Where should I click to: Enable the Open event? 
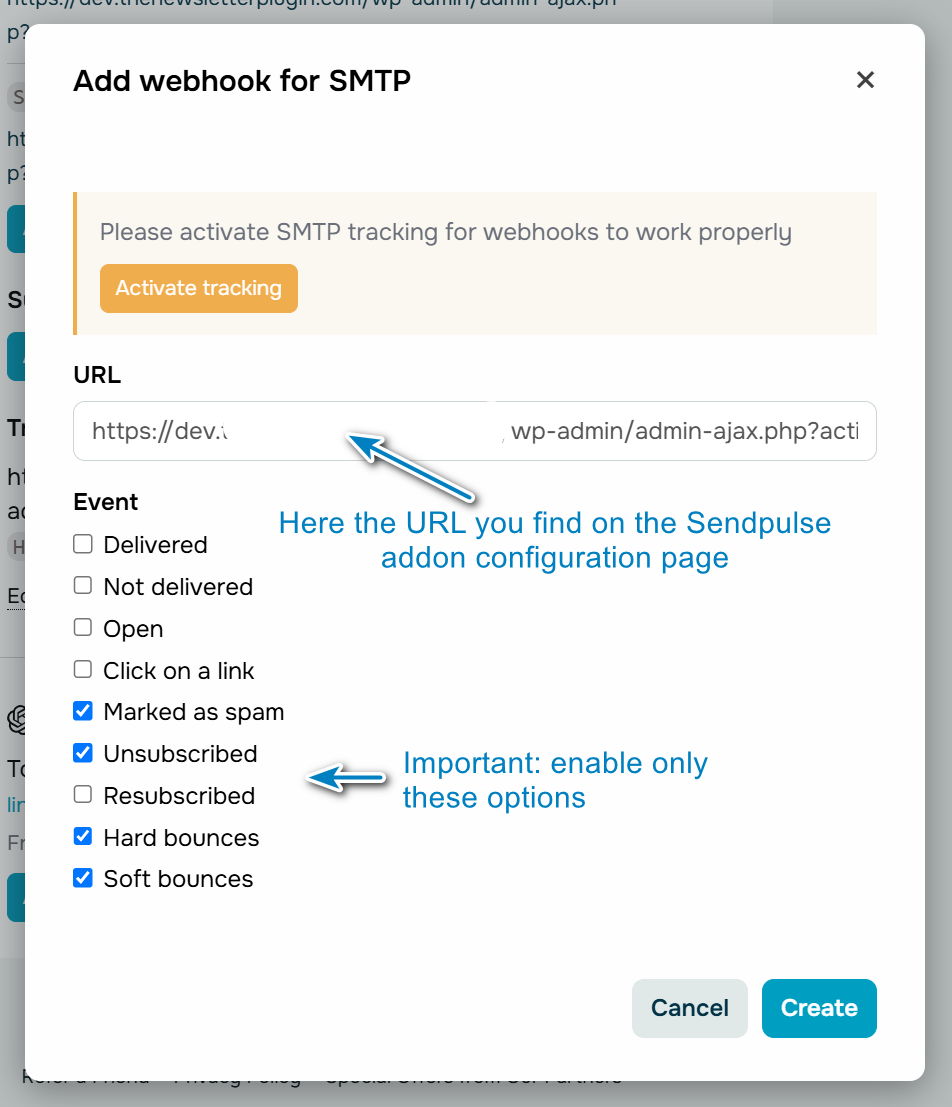(x=82, y=628)
